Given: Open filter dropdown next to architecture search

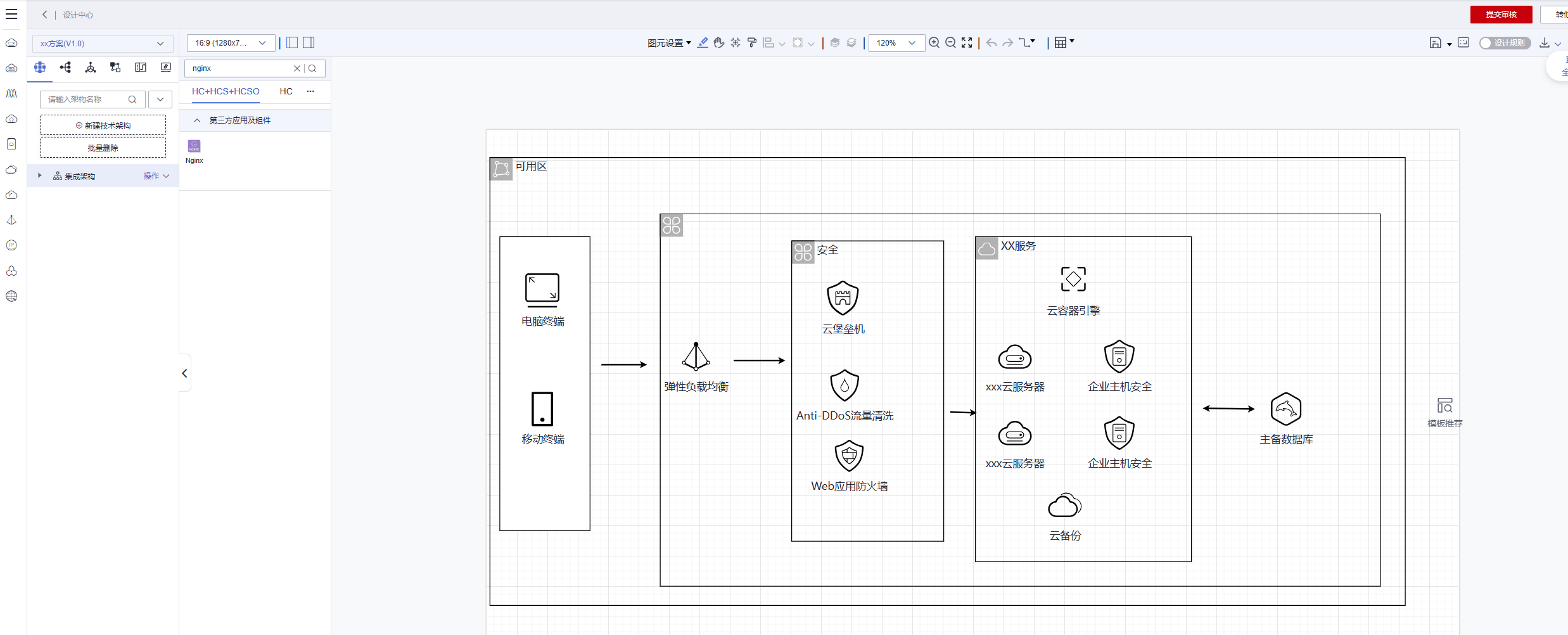Looking at the screenshot, I should pos(160,99).
